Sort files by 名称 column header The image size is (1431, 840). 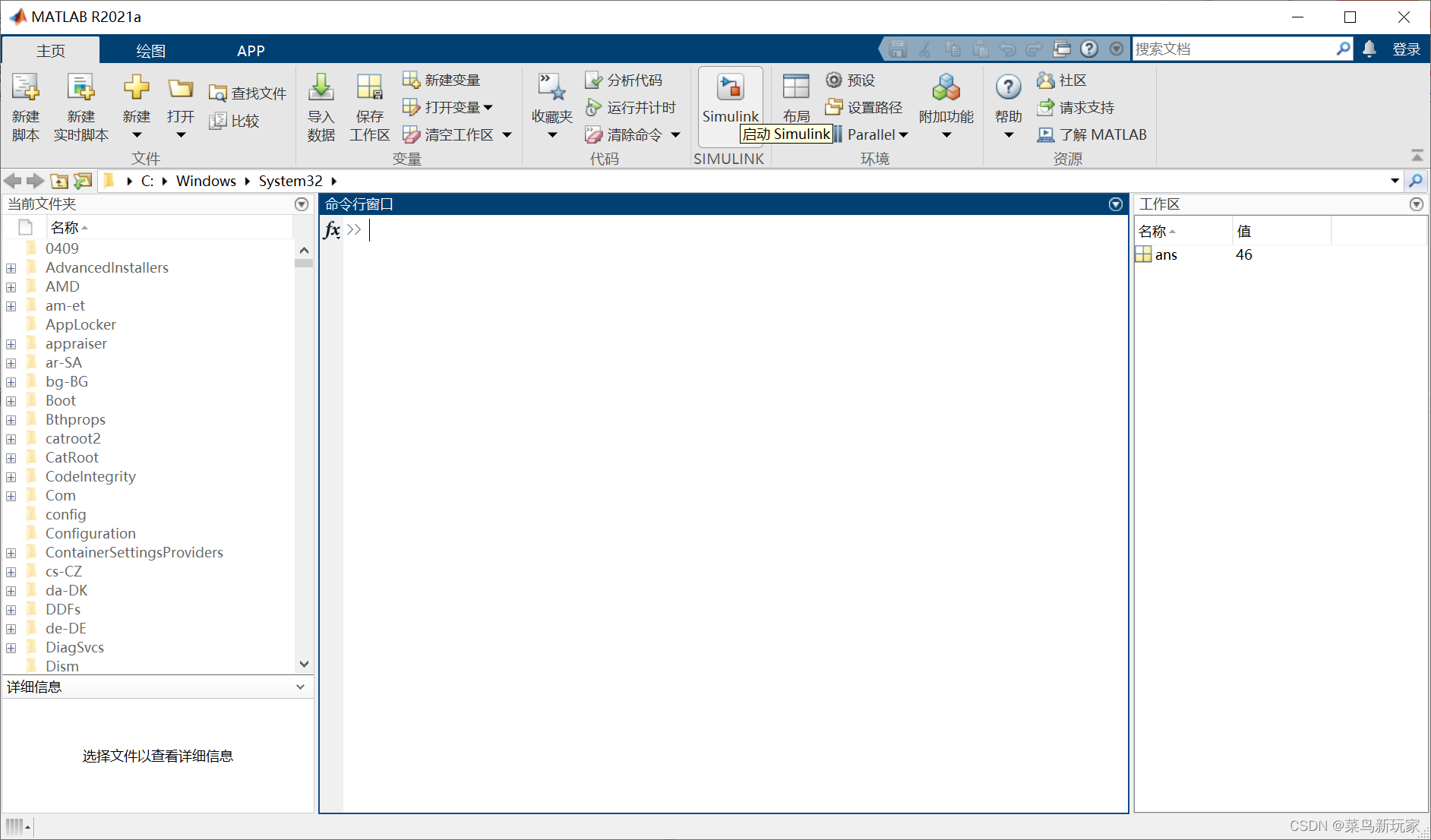tap(169, 227)
